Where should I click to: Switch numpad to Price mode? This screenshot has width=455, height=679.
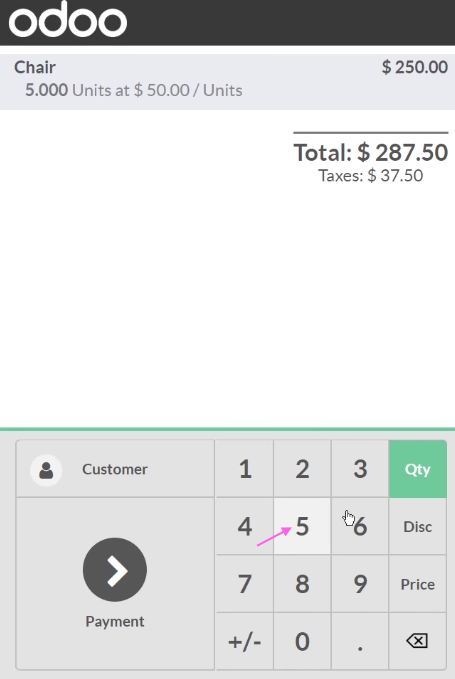click(418, 584)
